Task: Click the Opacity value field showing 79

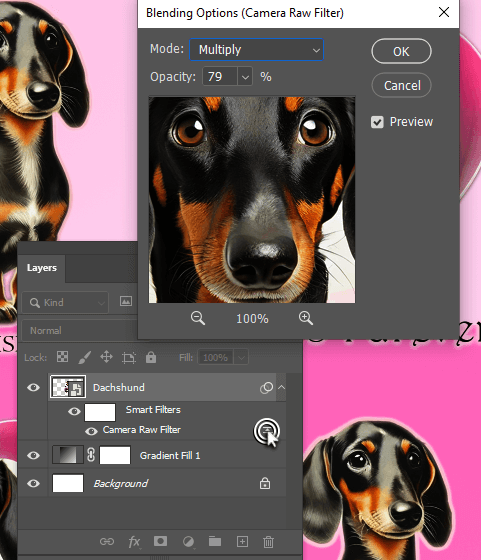Action: 220,76
